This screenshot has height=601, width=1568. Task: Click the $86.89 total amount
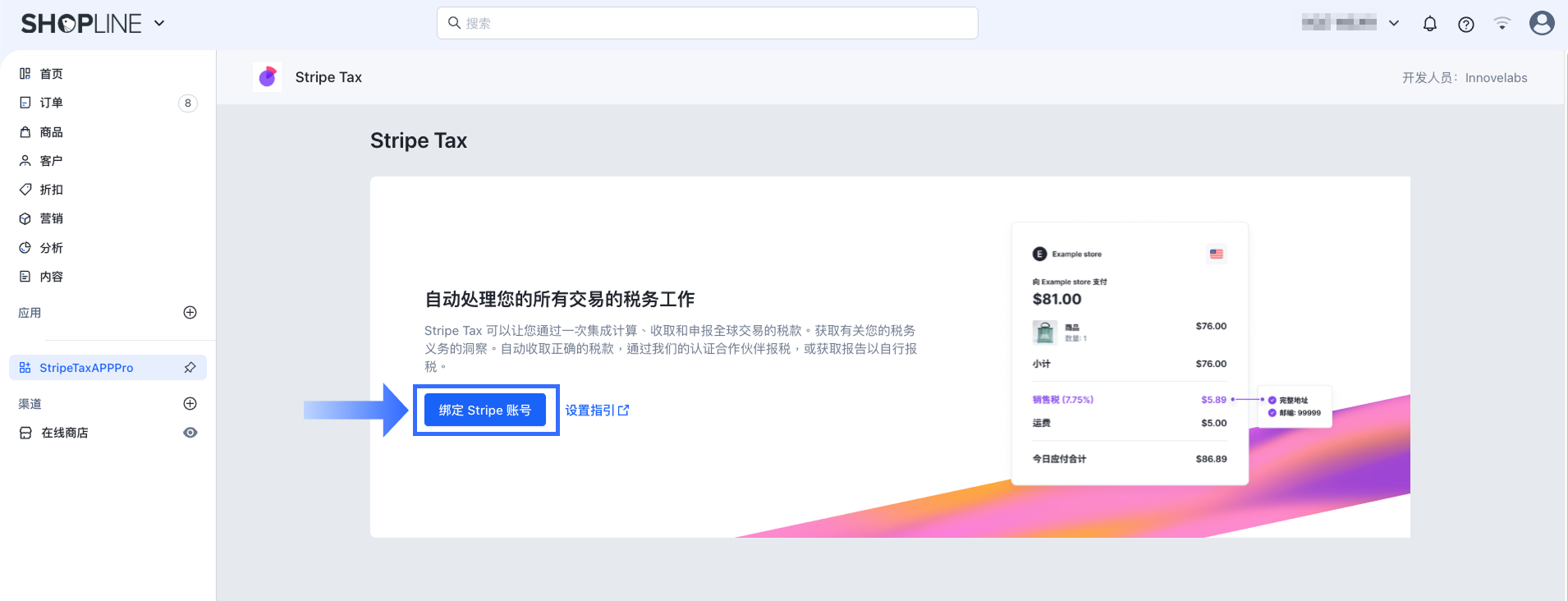click(x=1211, y=459)
